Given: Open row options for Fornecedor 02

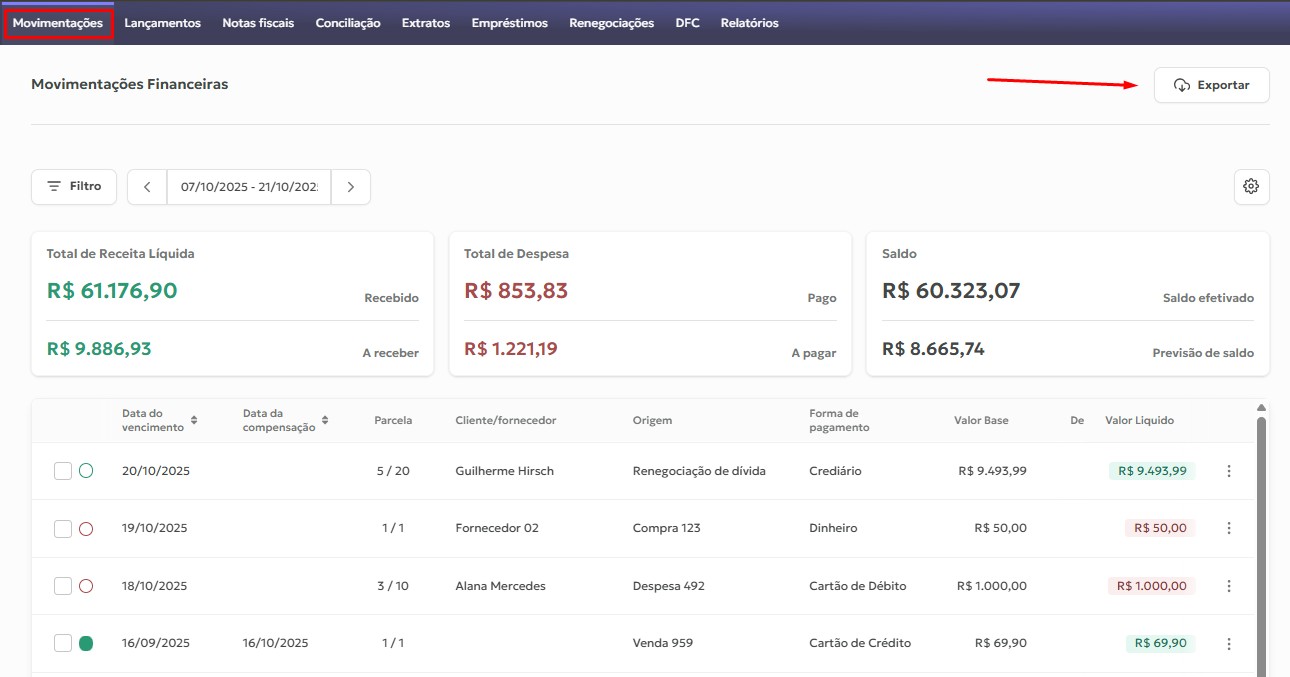Looking at the screenshot, I should (1229, 528).
